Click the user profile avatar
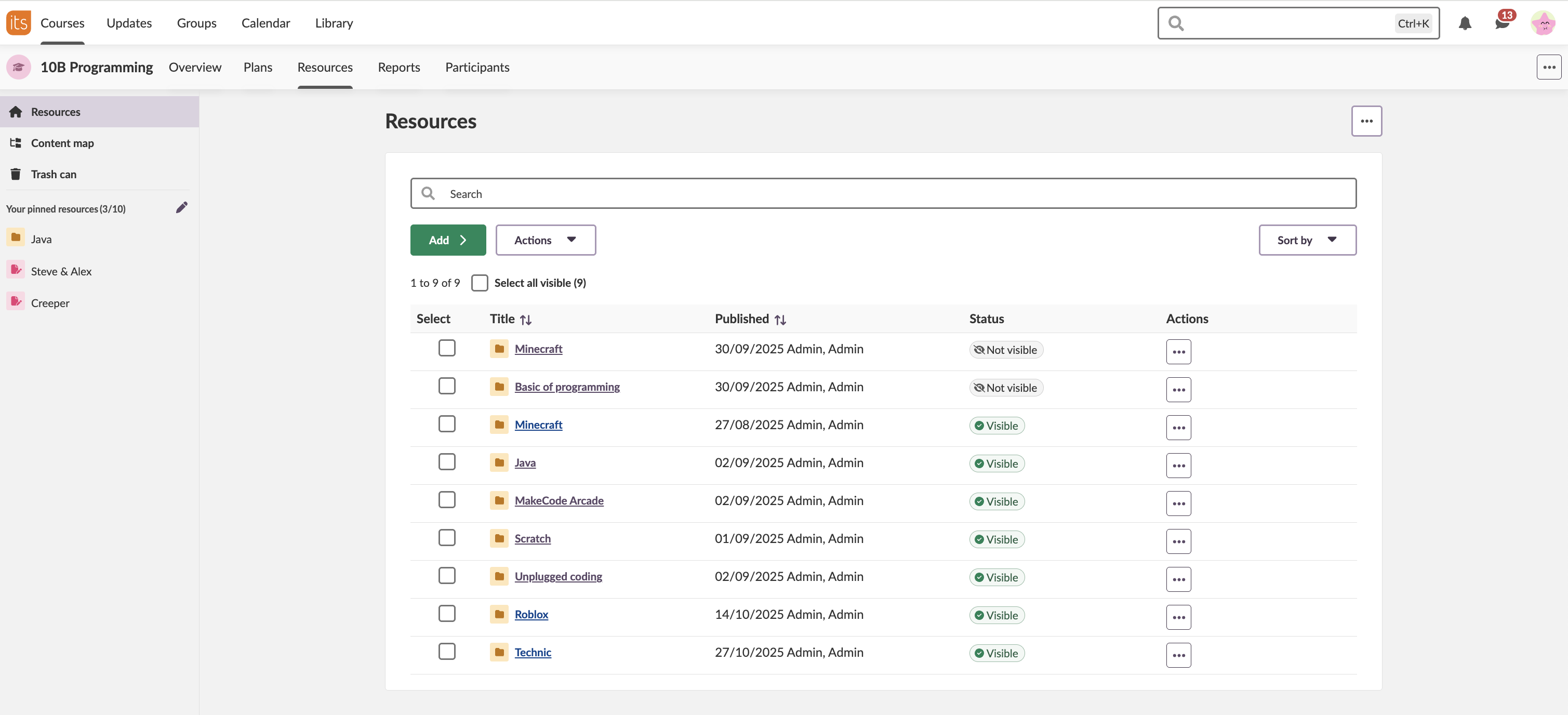 (1543, 23)
